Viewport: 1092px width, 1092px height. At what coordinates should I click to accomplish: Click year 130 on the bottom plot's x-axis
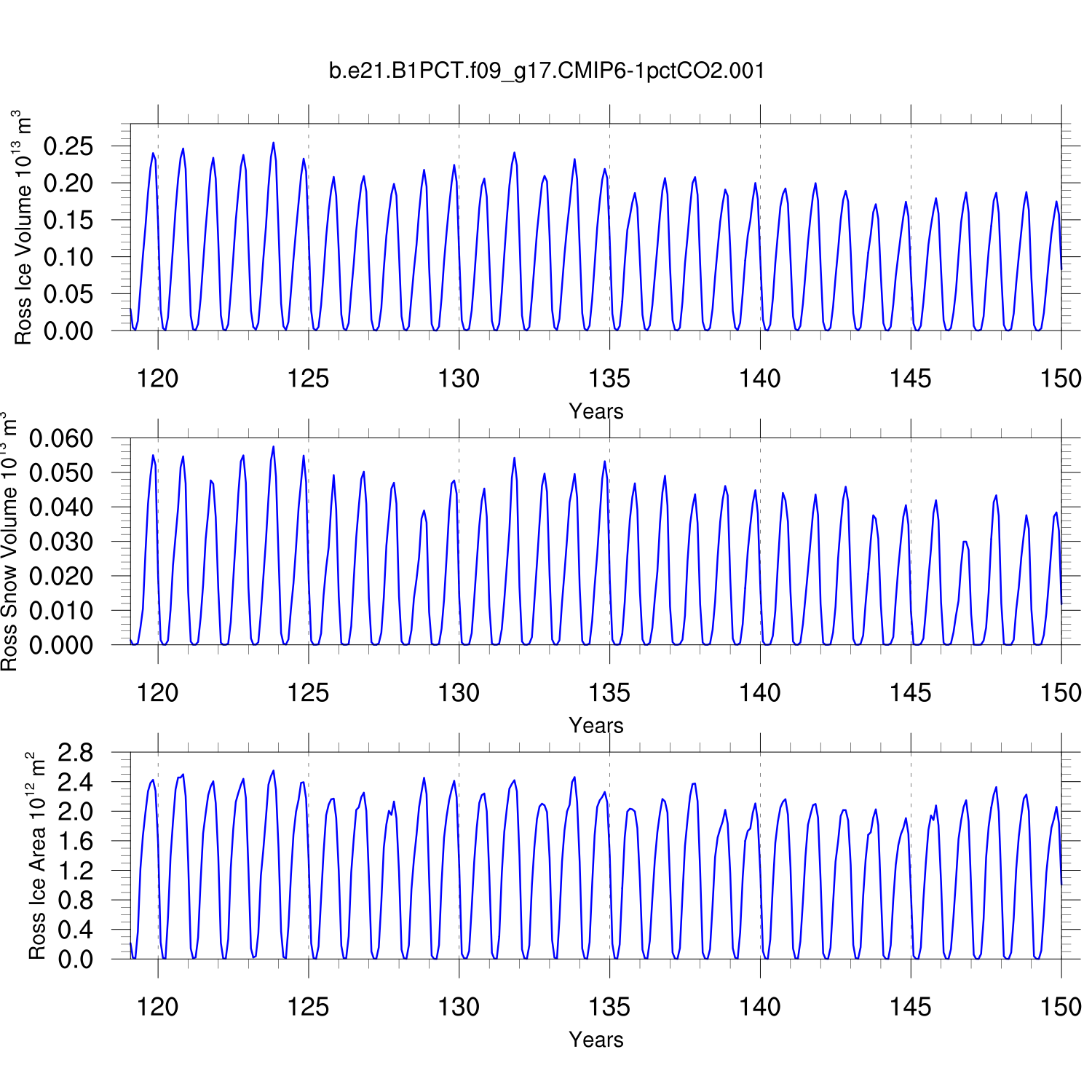coord(459,1008)
